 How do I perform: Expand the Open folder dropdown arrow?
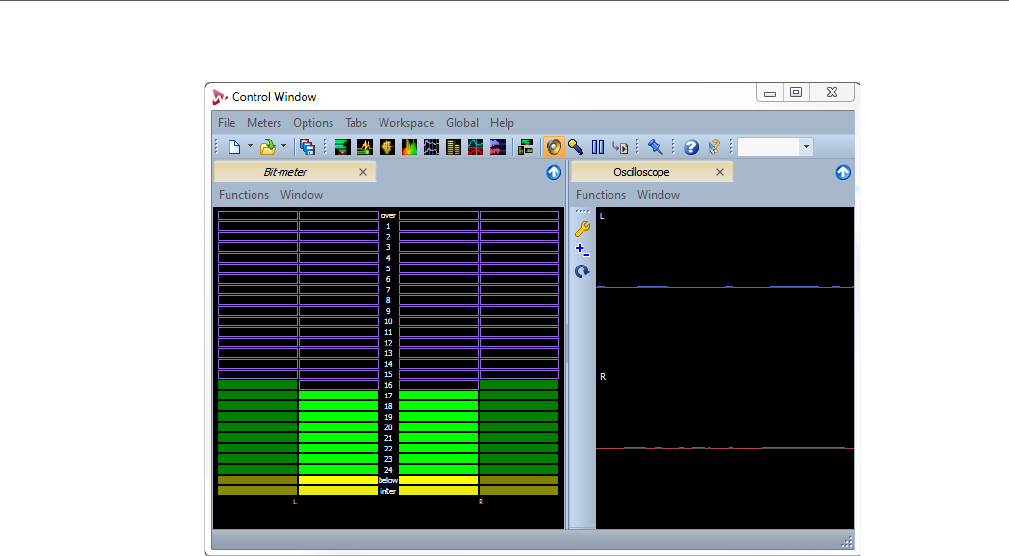pos(284,147)
